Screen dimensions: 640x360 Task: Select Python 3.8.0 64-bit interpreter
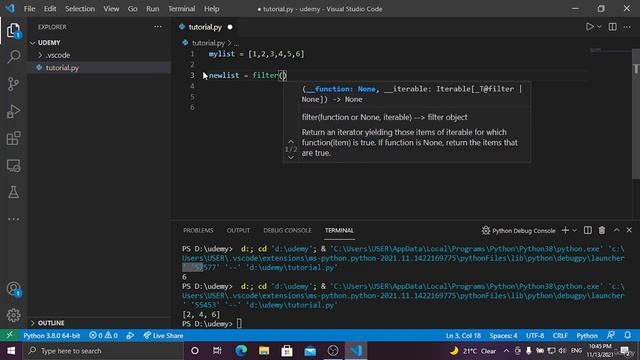52,336
